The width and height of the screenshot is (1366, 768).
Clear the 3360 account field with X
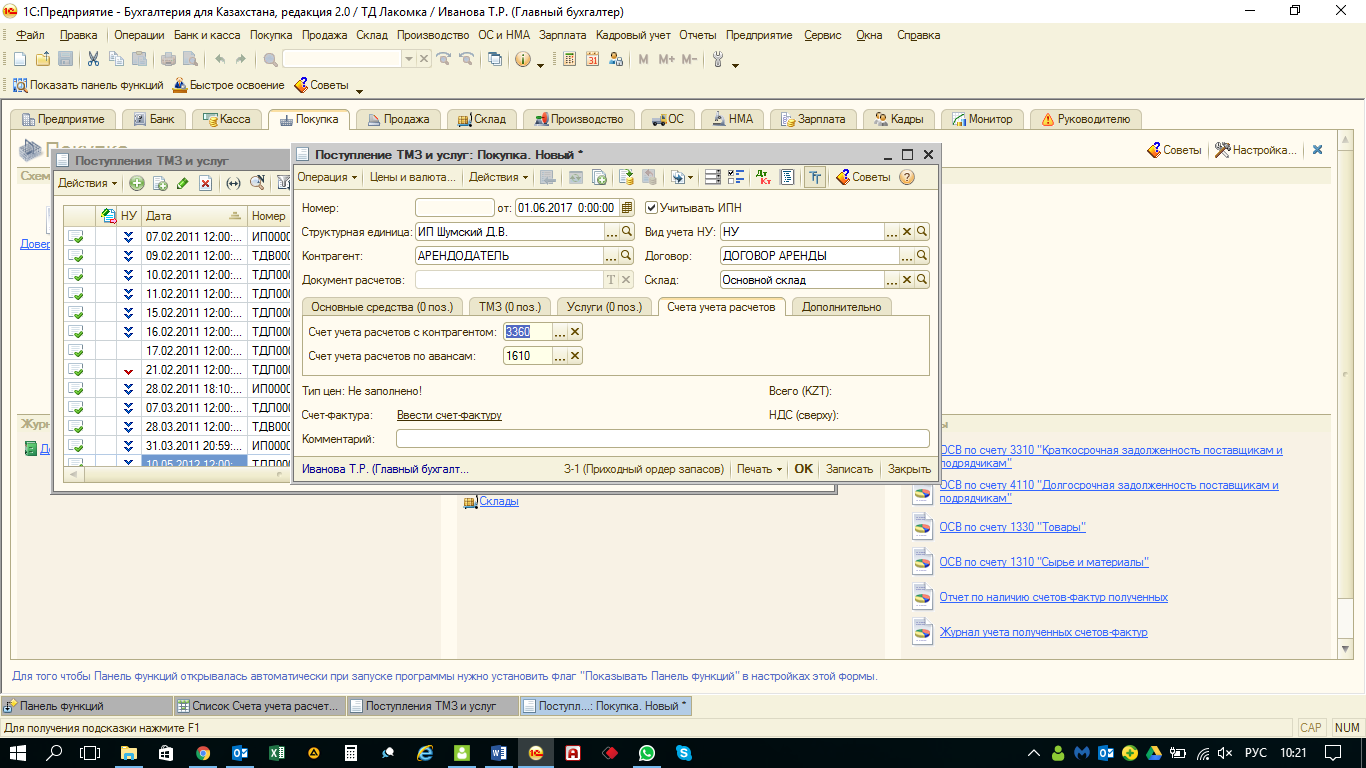click(x=575, y=332)
